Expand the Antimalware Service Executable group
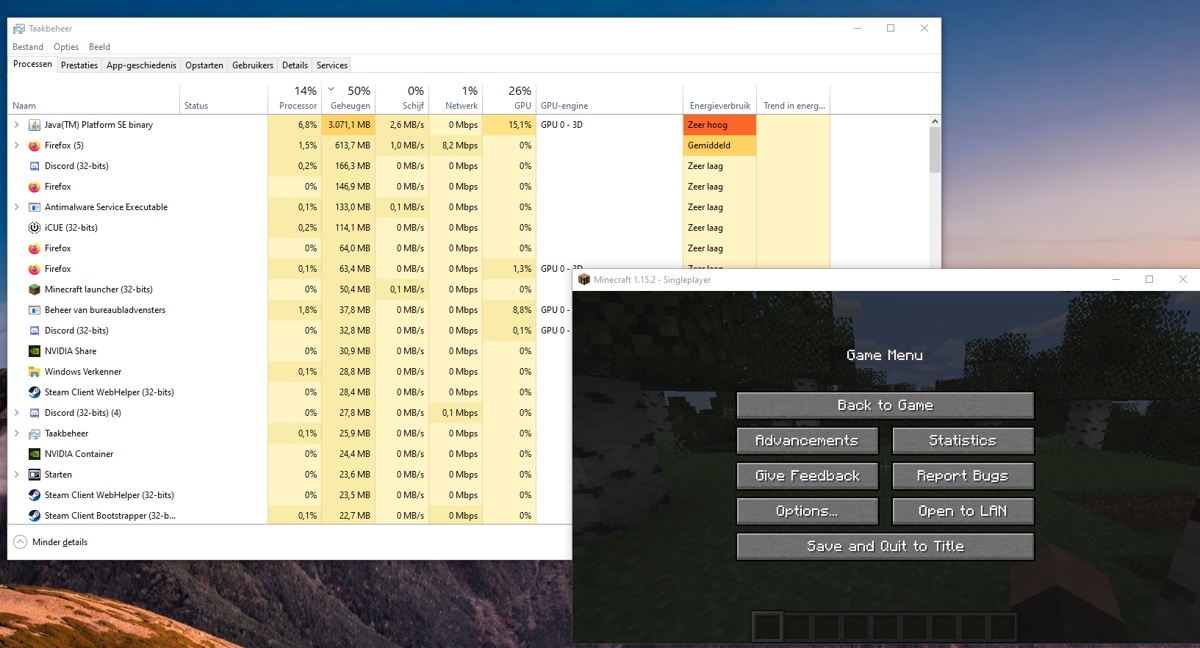Screen dimensions: 1200x648 (x=16, y=207)
